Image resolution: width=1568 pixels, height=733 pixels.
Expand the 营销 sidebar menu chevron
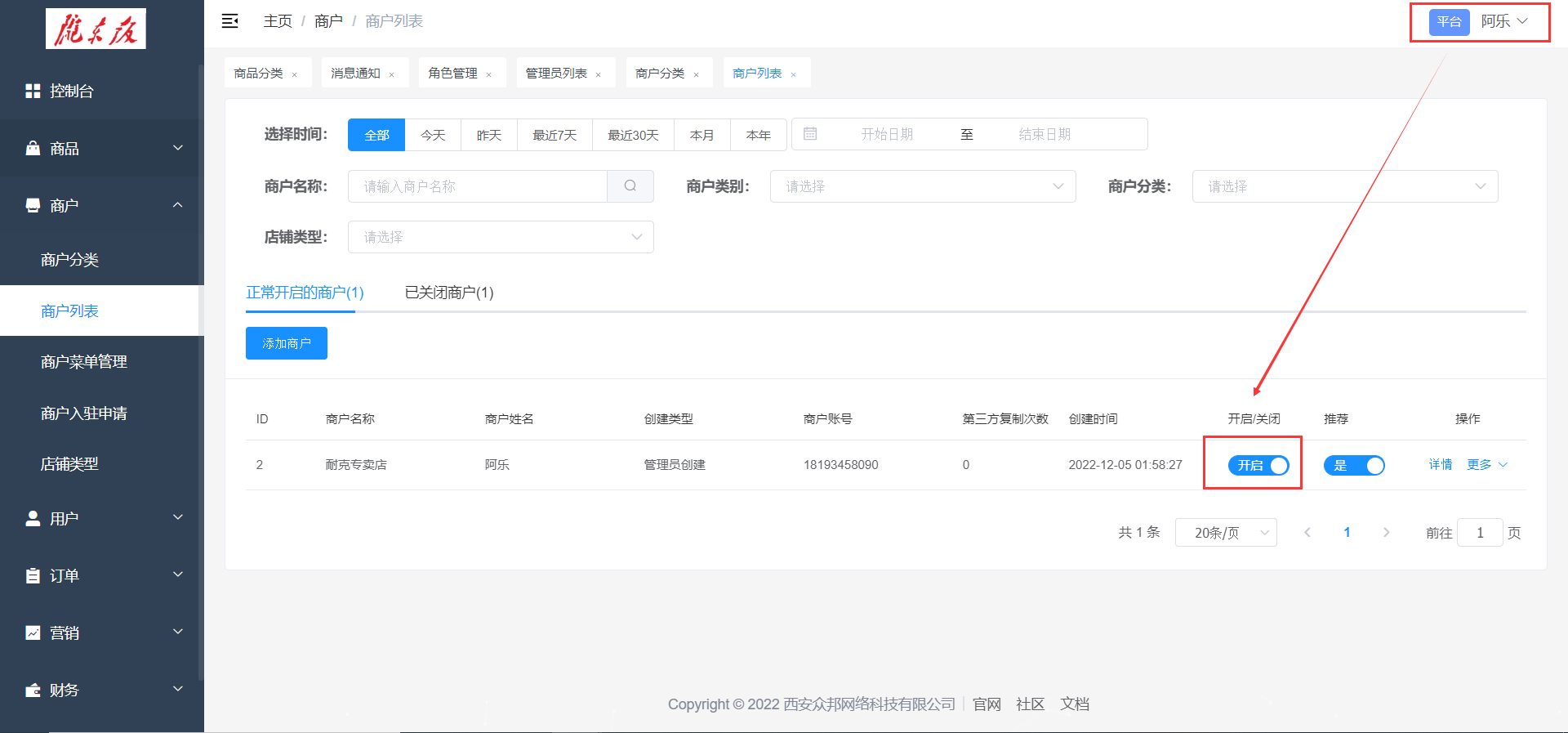[178, 632]
